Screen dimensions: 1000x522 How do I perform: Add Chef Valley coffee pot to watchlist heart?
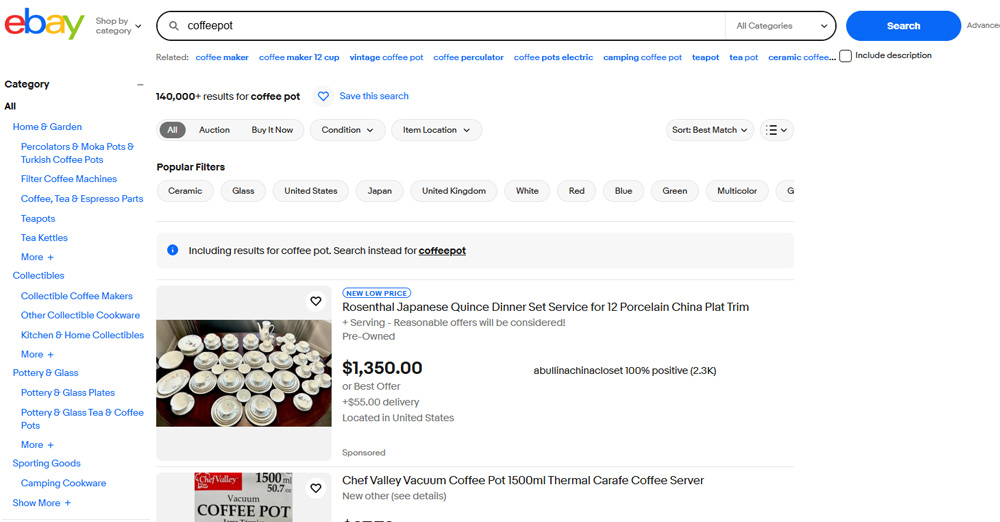(x=316, y=488)
